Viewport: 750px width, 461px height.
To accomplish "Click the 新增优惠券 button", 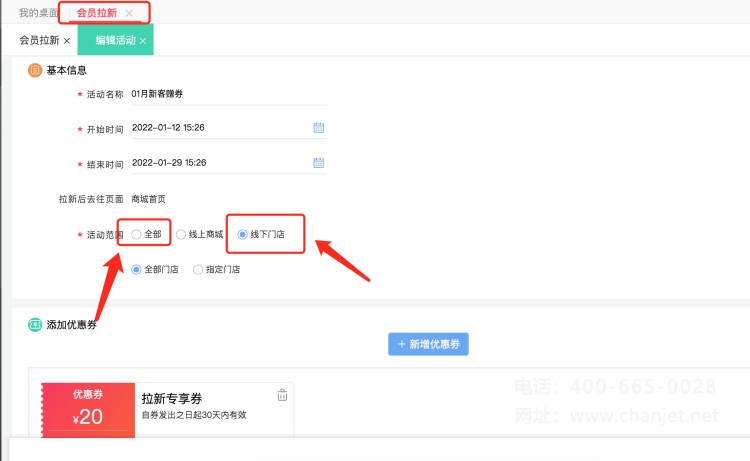I will (x=428, y=344).
